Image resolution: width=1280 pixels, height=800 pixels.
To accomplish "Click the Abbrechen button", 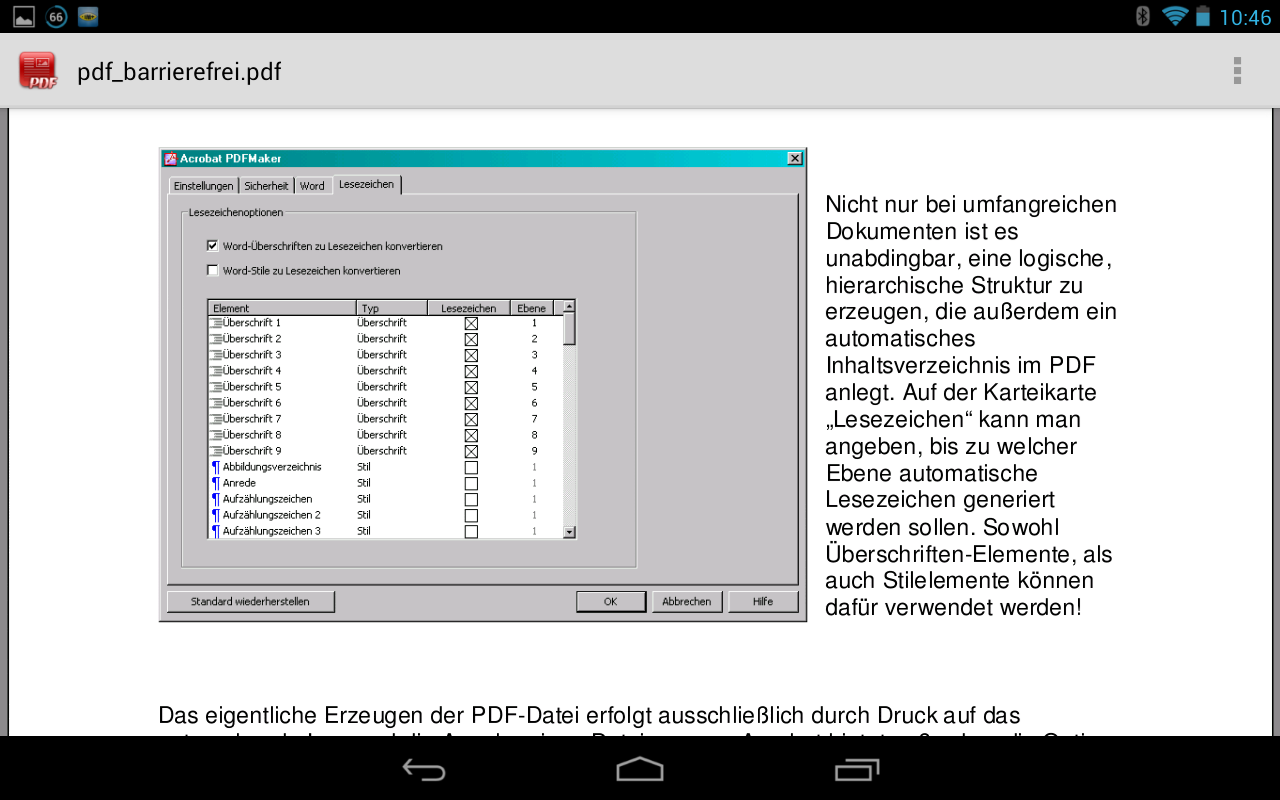I will [687, 602].
